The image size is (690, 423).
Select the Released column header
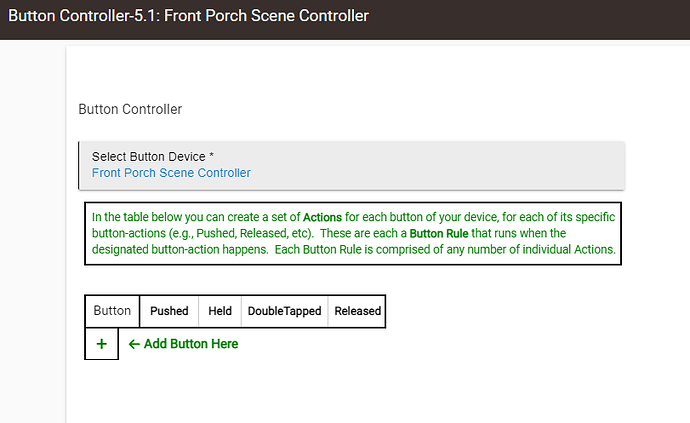pos(357,311)
